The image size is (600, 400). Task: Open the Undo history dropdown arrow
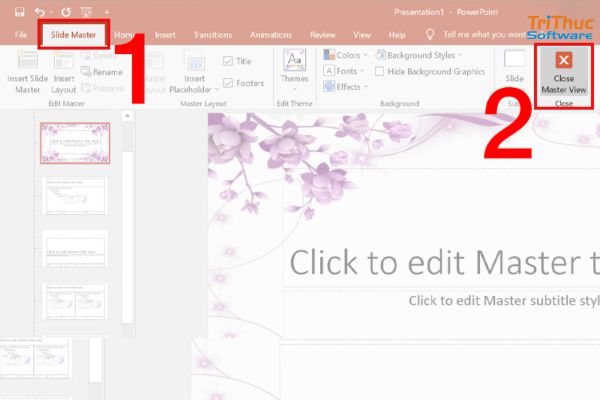51,13
